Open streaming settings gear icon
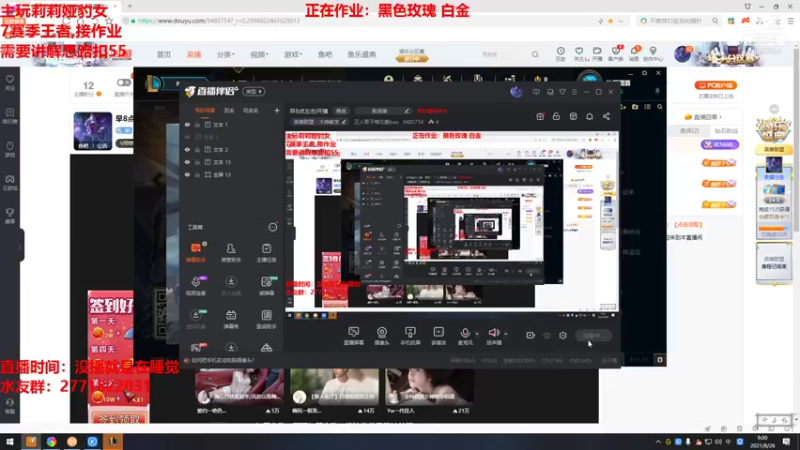This screenshot has height=450, width=800. coord(563,335)
